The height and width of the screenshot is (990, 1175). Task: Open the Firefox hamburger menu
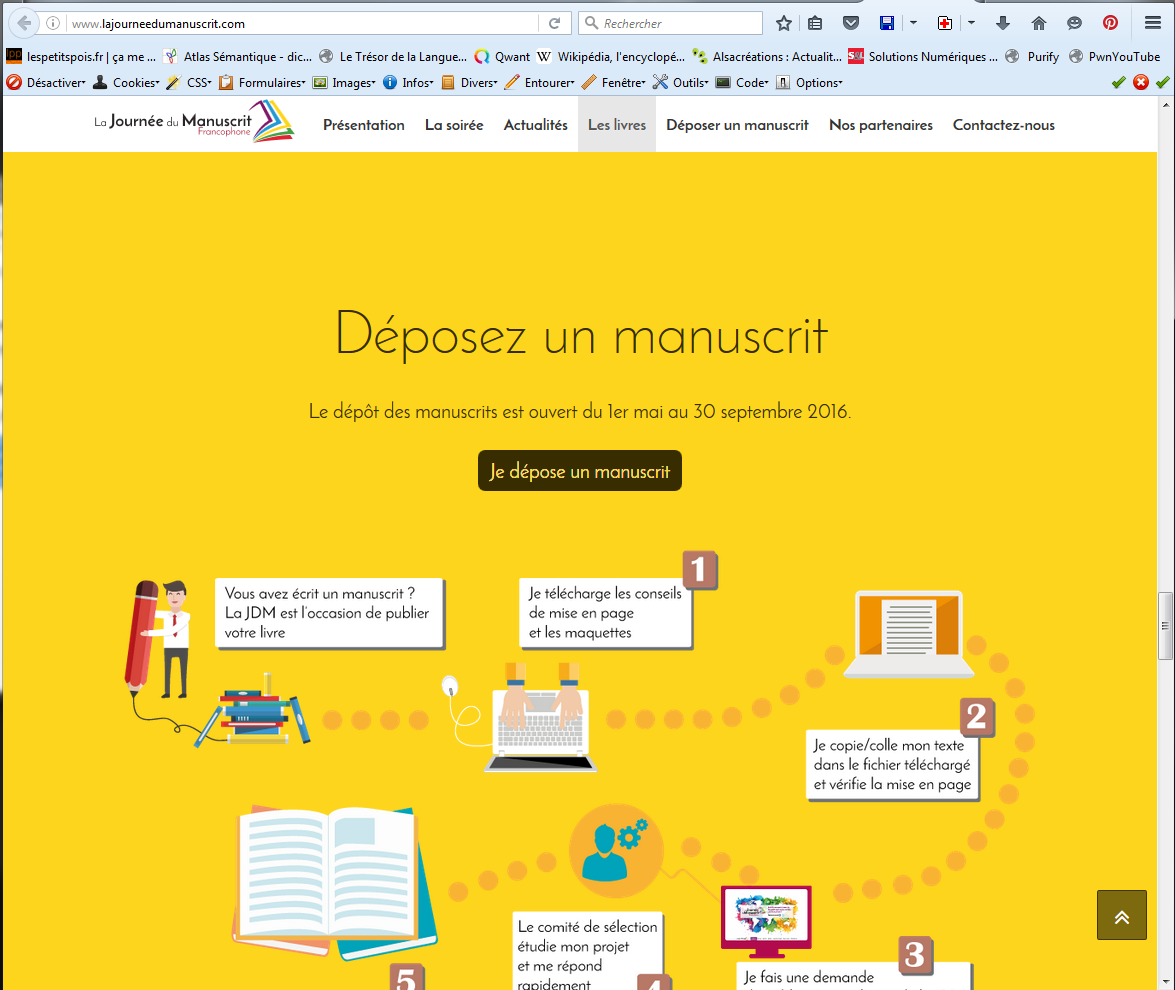click(x=1152, y=23)
